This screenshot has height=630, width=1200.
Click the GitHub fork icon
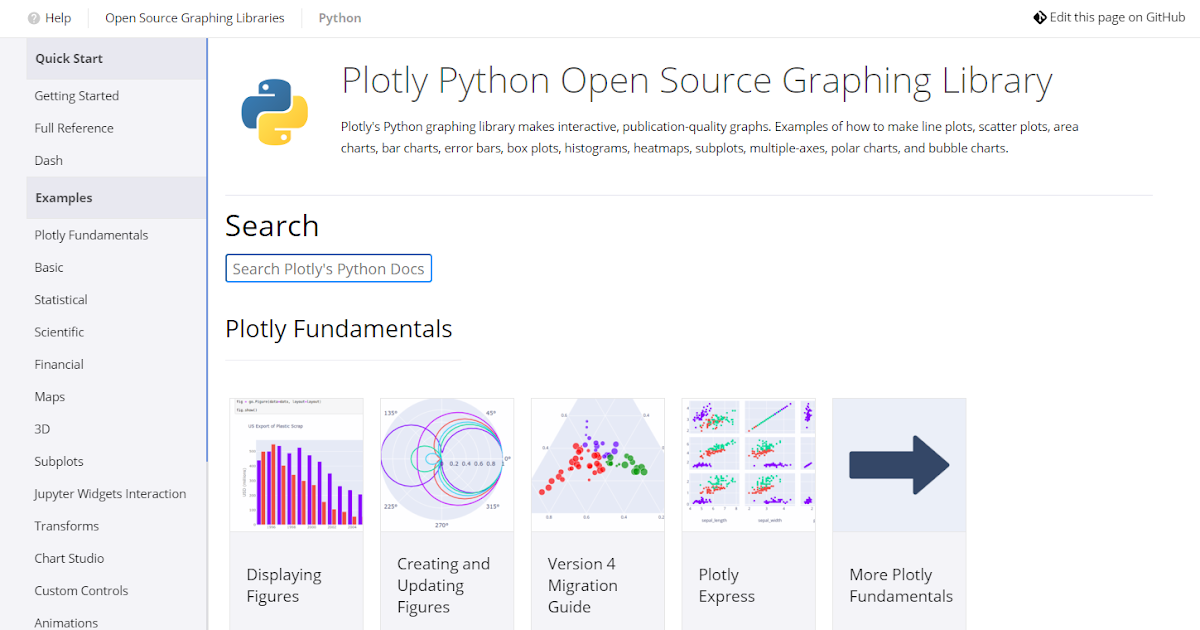click(1040, 17)
